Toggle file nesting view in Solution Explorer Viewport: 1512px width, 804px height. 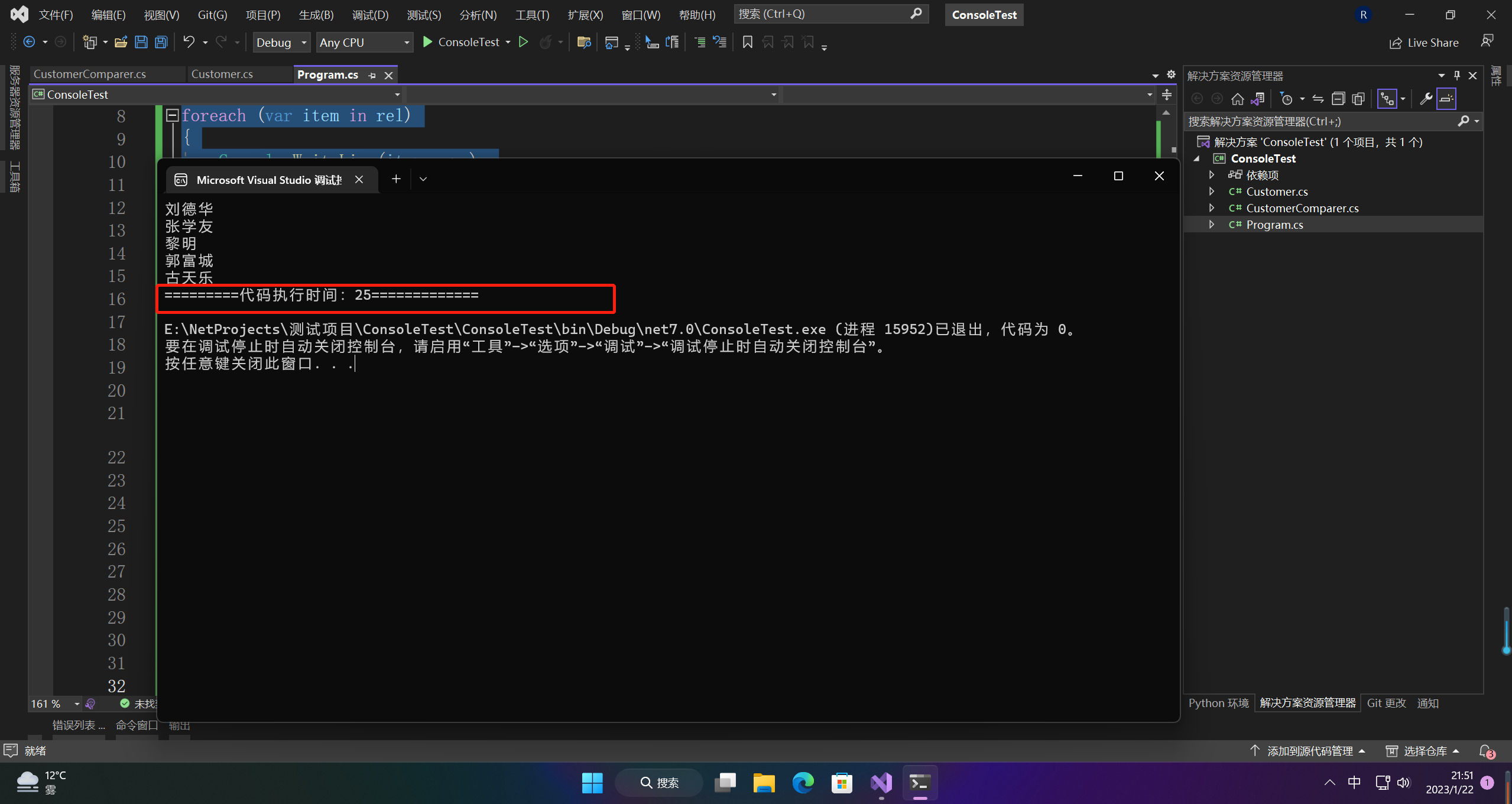pyautogui.click(x=1387, y=99)
